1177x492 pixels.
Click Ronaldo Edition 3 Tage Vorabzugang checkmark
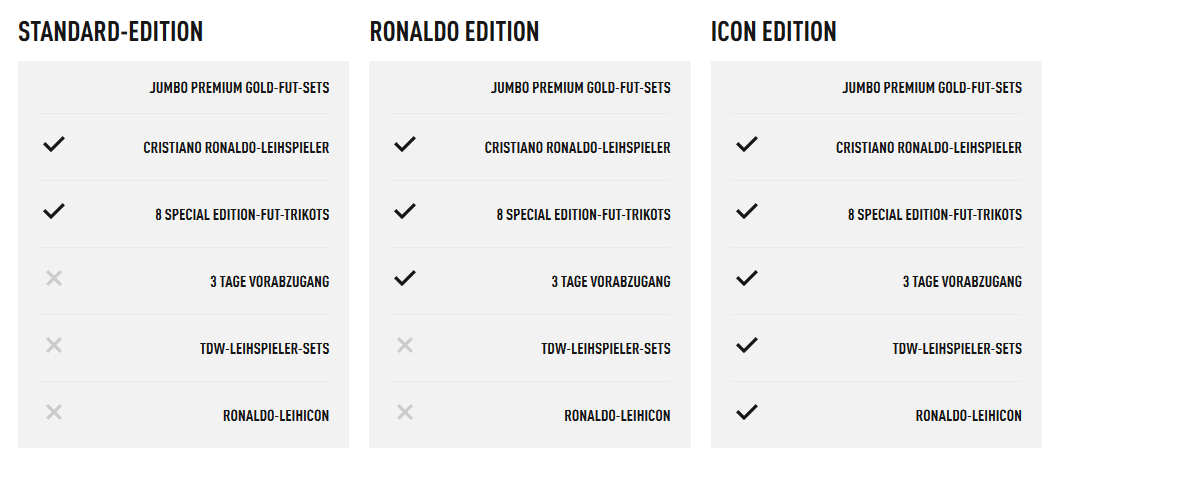pyautogui.click(x=405, y=279)
